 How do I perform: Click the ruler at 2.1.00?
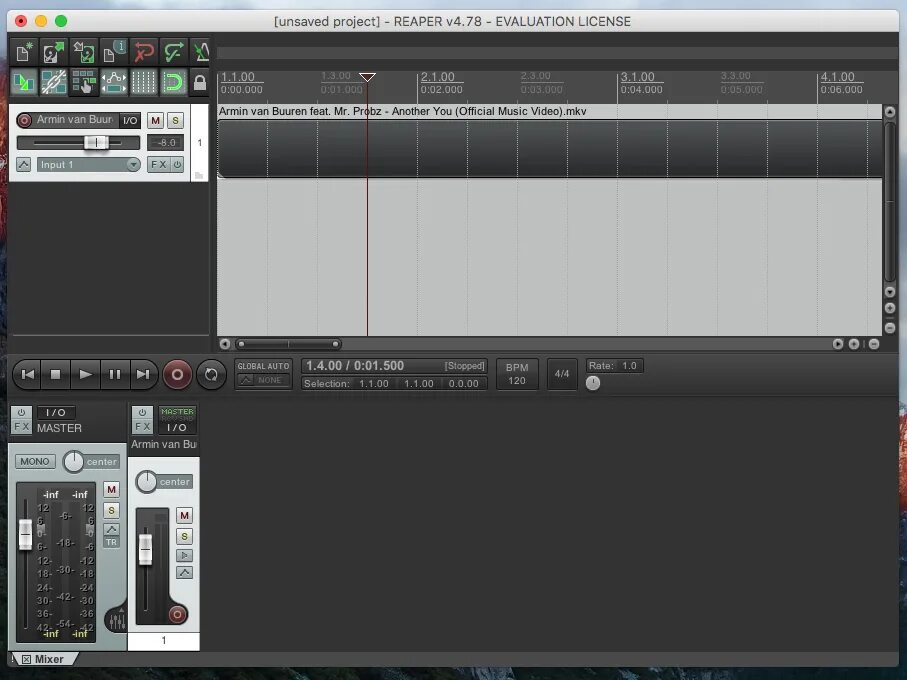tap(438, 77)
